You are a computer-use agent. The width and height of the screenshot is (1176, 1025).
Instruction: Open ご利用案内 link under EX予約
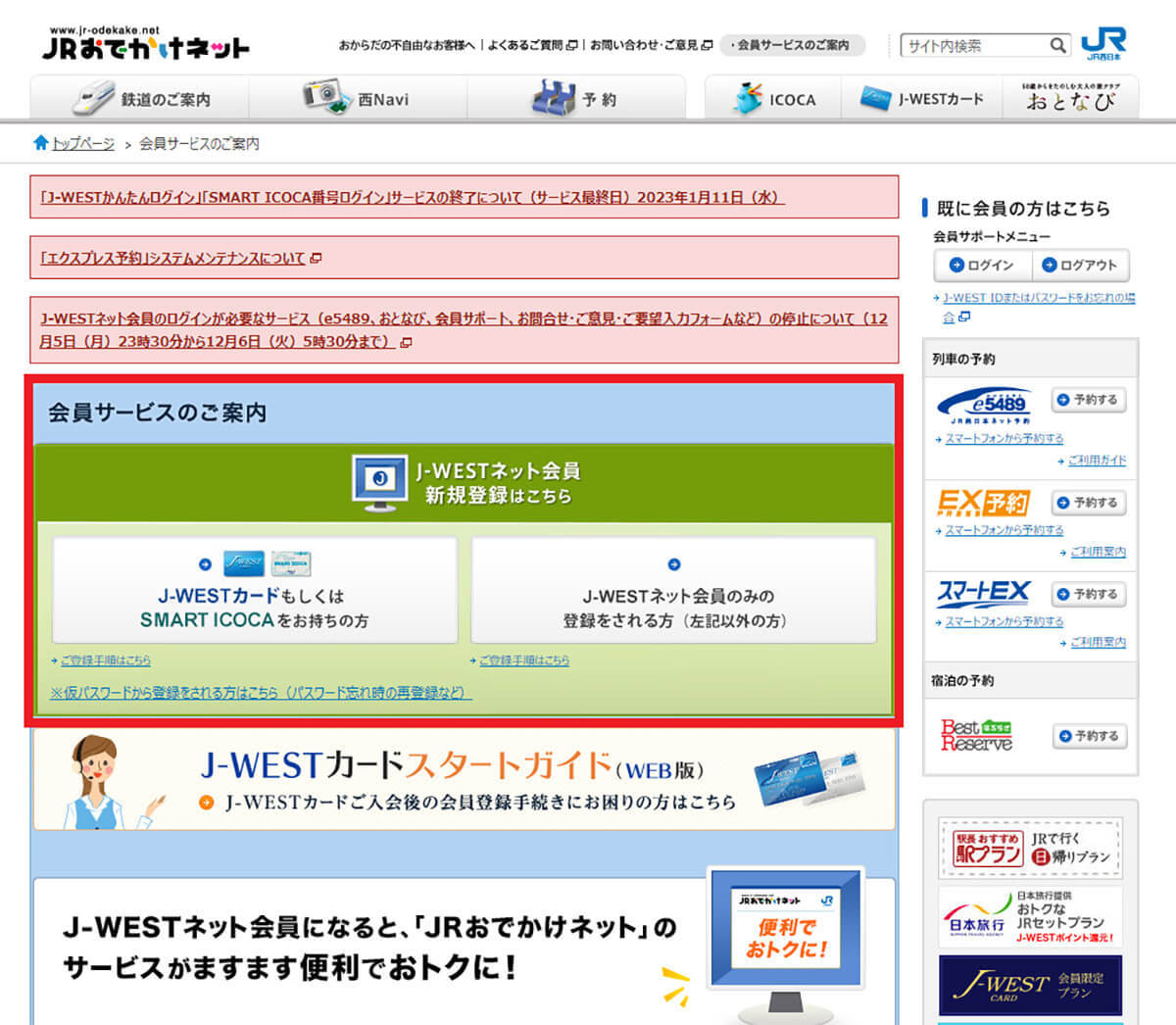click(x=1098, y=552)
